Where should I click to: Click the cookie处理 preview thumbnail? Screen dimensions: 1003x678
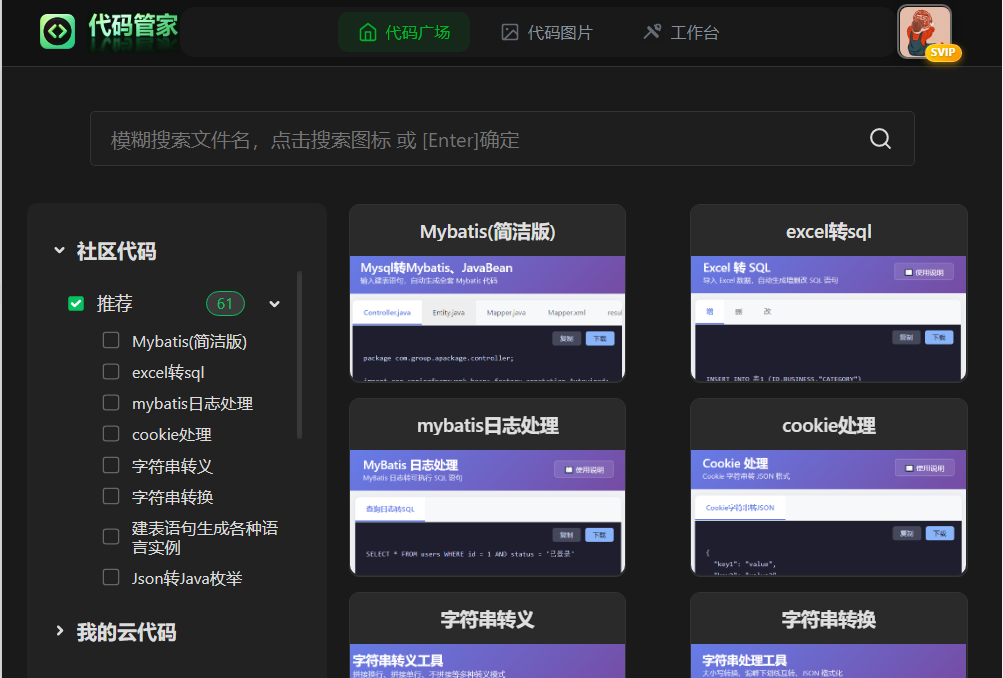828,512
